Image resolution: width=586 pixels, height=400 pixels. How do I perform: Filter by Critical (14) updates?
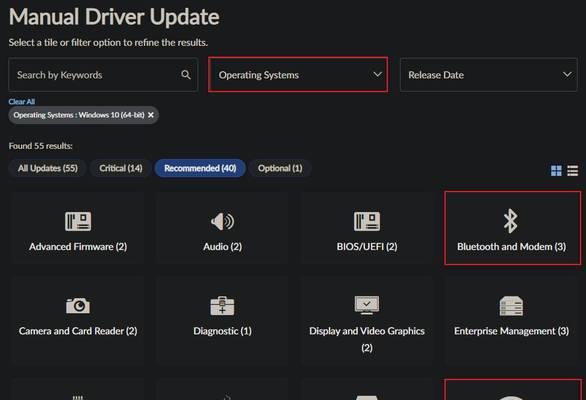(121, 168)
